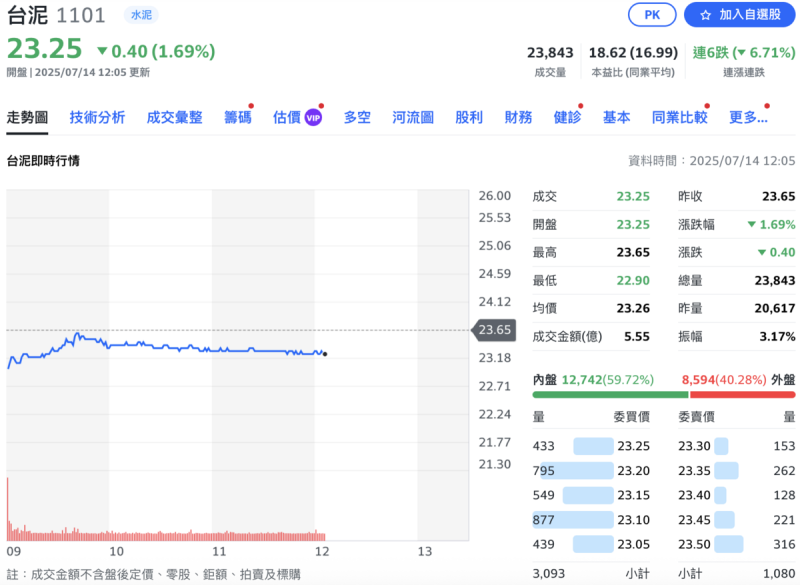Switch to 成交彙整 tab
Image resolution: width=800 pixels, height=585 pixels.
pyautogui.click(x=174, y=117)
